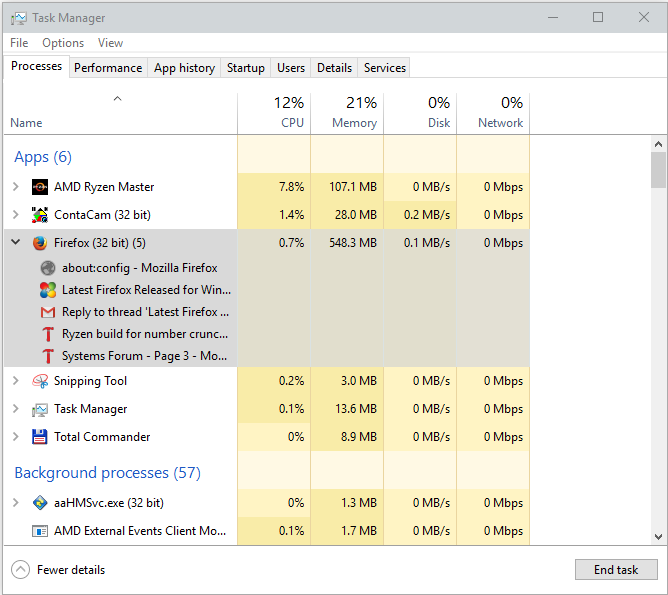The width and height of the screenshot is (668, 595).
Task: Click the Apps (6) group heading
Action: [x=43, y=157]
